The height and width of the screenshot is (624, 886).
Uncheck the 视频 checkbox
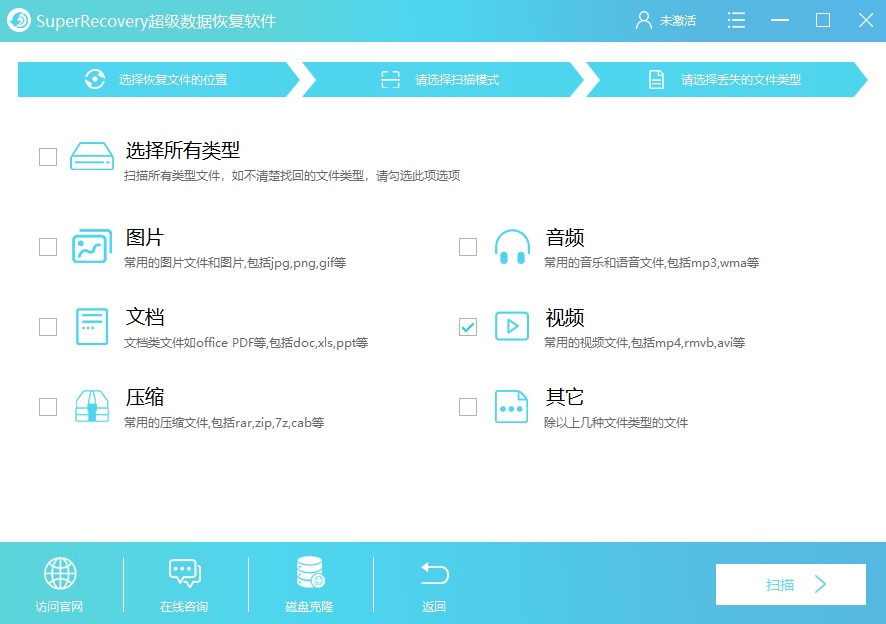click(x=468, y=325)
